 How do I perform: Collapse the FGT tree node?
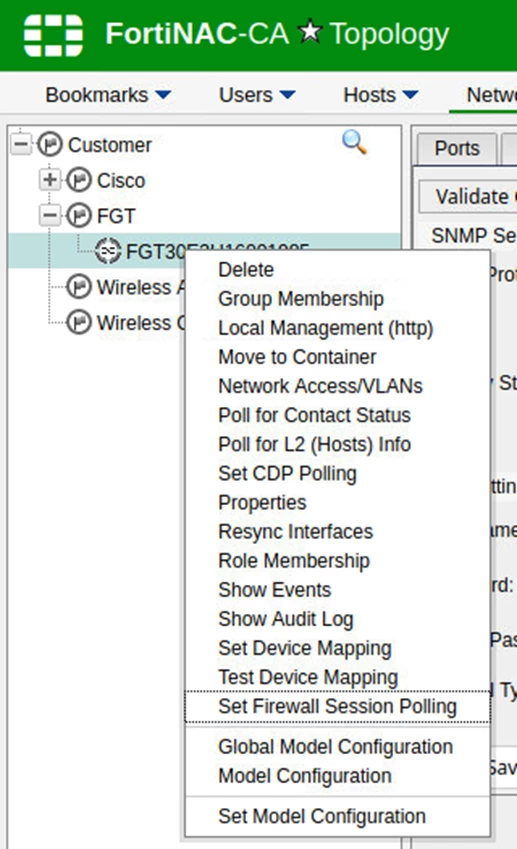[x=49, y=215]
